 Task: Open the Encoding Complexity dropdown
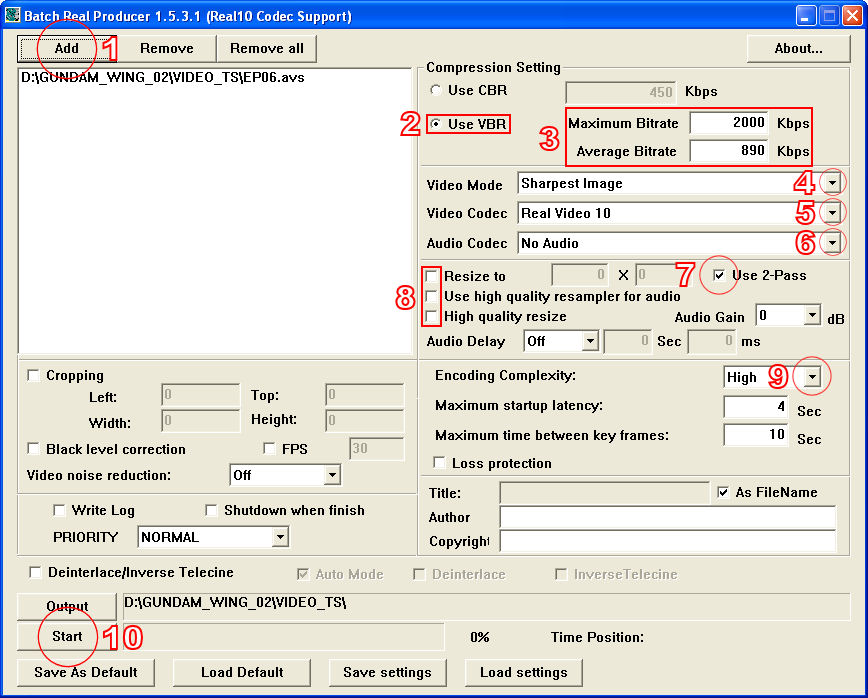click(x=812, y=377)
